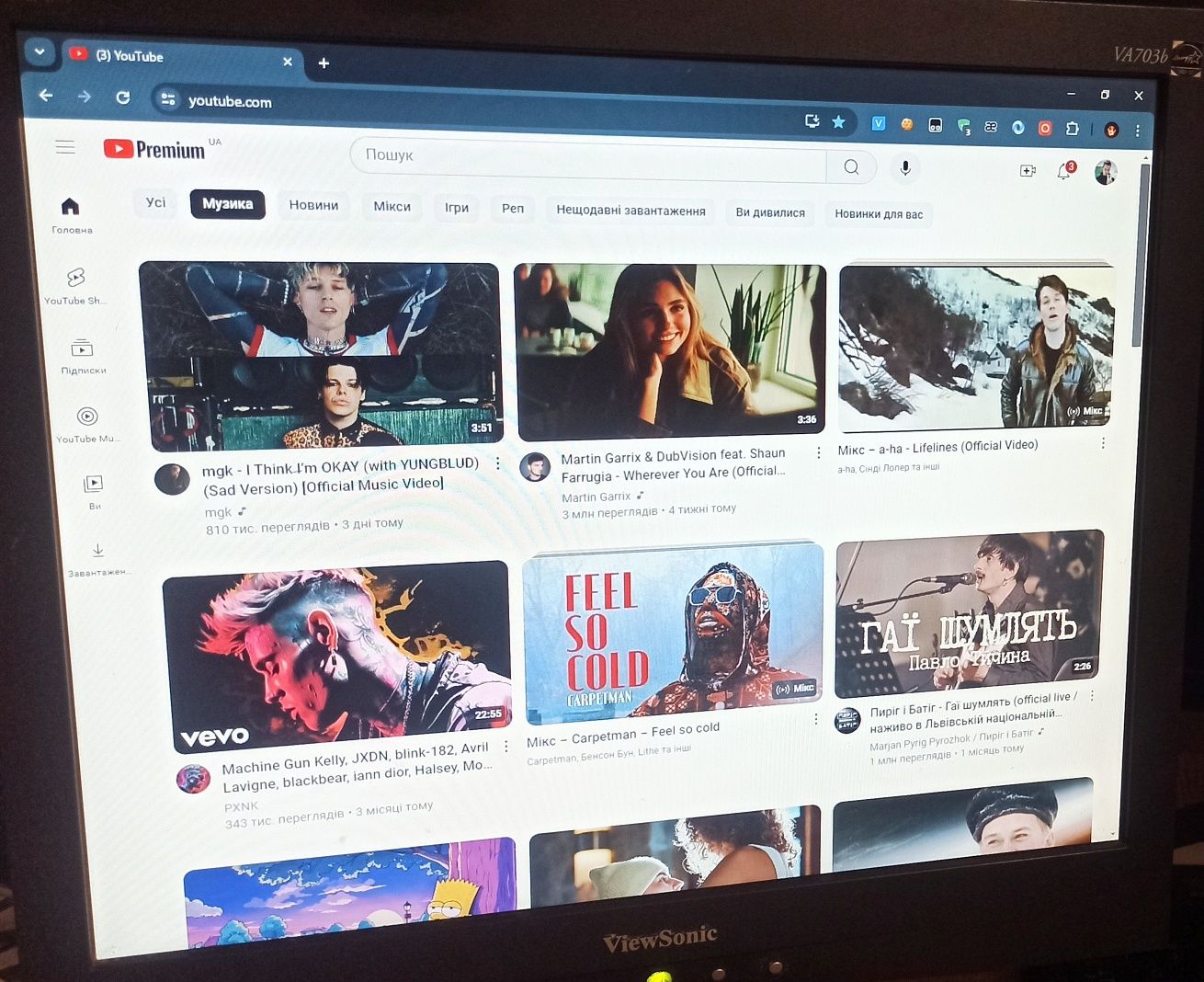Open options for Гаї шумлять video
This screenshot has width=1204, height=982.
click(1092, 696)
